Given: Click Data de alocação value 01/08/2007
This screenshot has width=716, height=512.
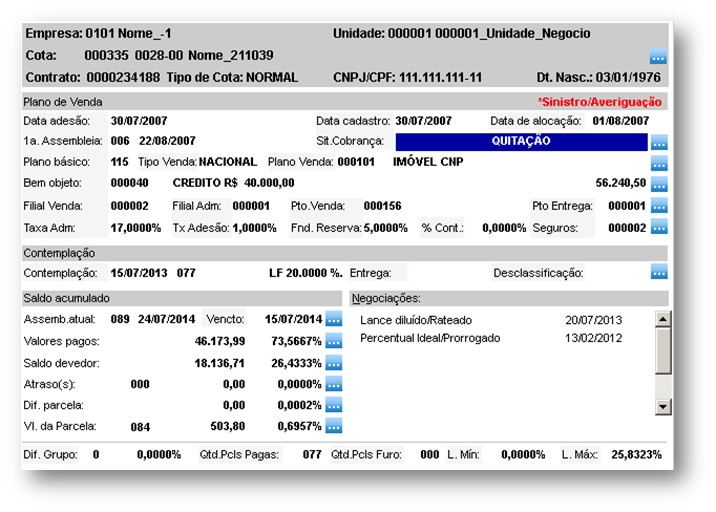Looking at the screenshot, I should point(621,121).
